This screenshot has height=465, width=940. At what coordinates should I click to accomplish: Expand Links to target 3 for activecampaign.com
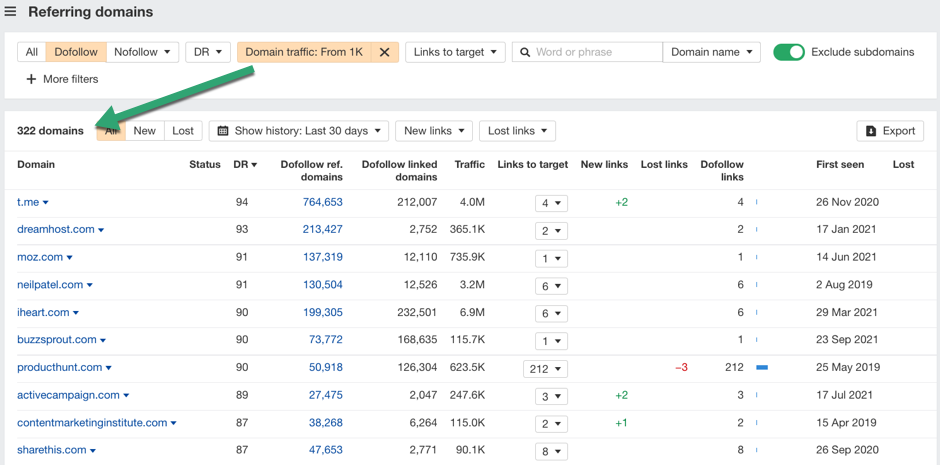[551, 396]
